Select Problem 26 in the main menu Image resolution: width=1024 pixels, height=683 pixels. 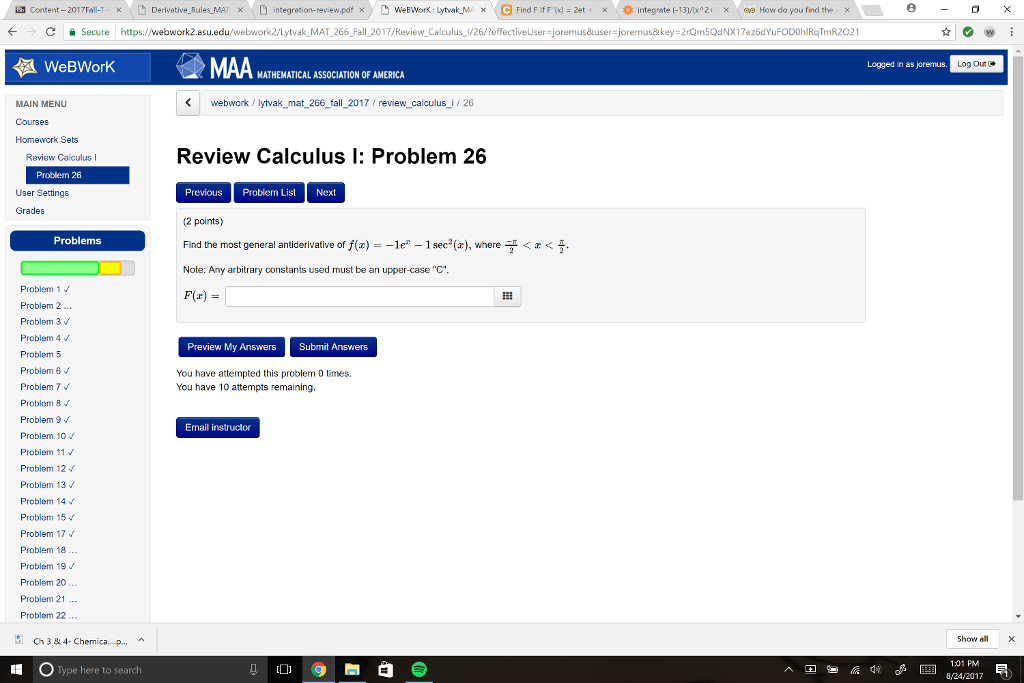(78, 175)
